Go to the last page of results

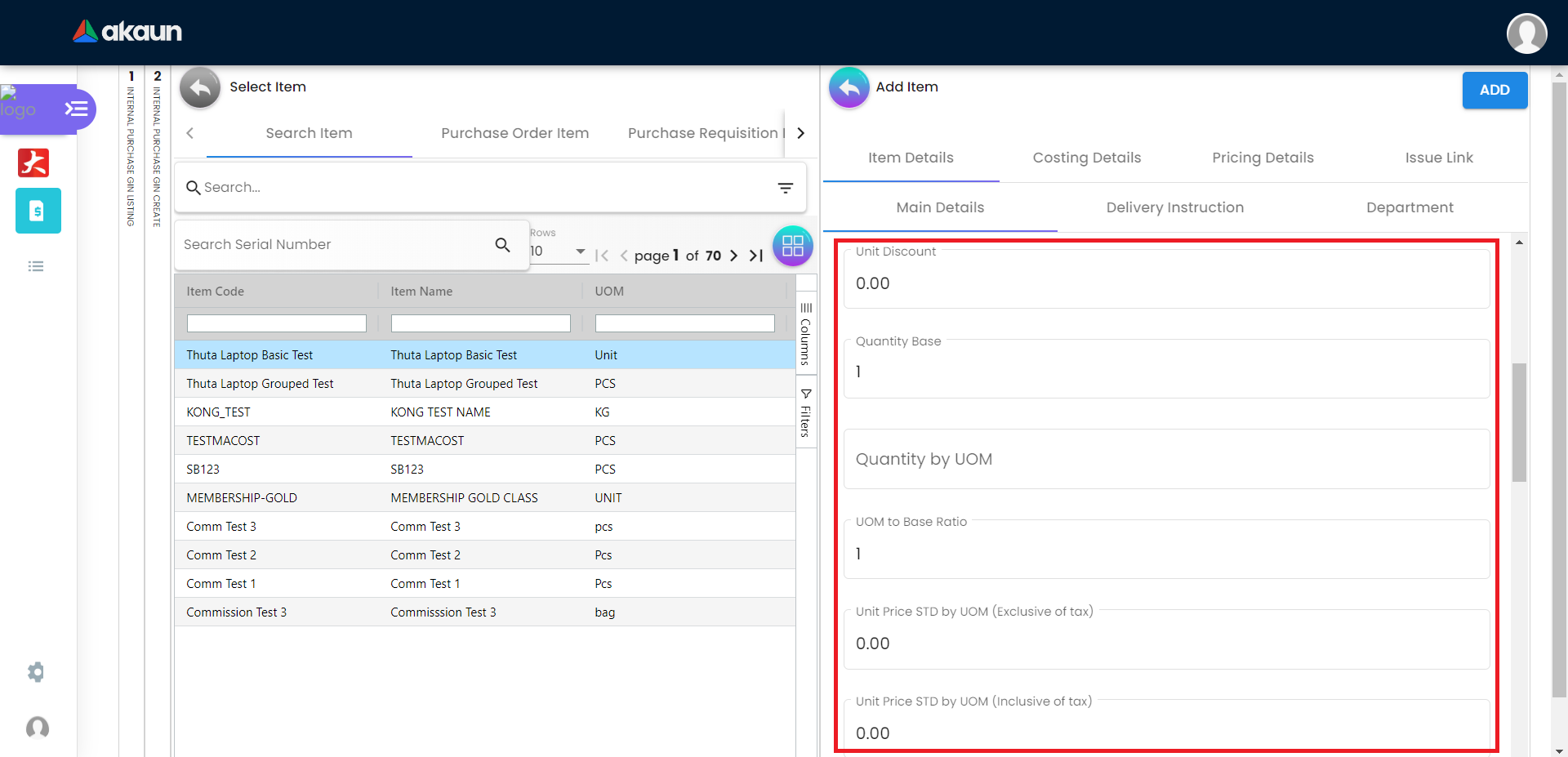tap(756, 256)
